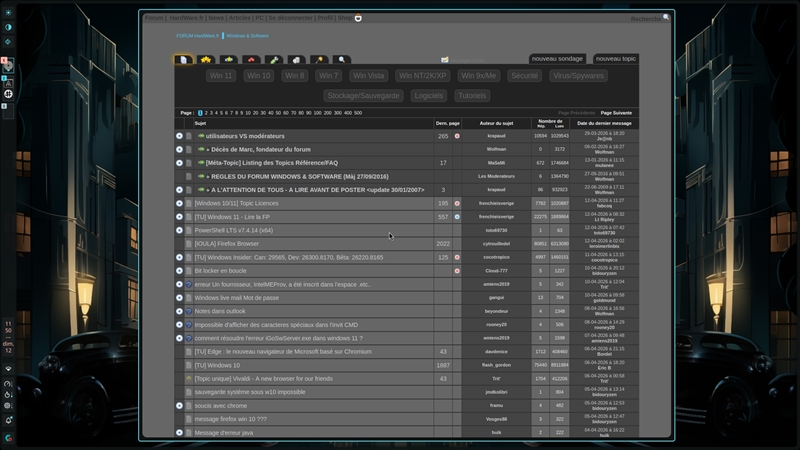This screenshot has width=800, height=450.
Task: Click the nouveau sondage button
Action: (x=557, y=59)
